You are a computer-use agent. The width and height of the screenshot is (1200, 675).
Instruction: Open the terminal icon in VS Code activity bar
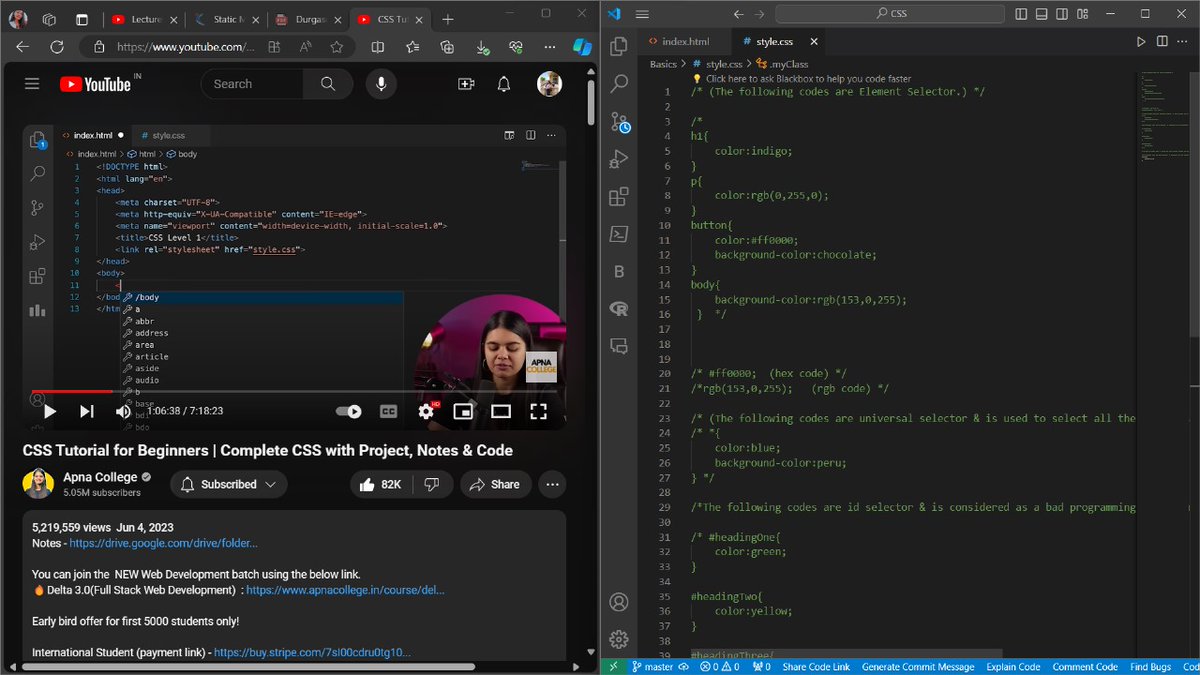(x=619, y=234)
